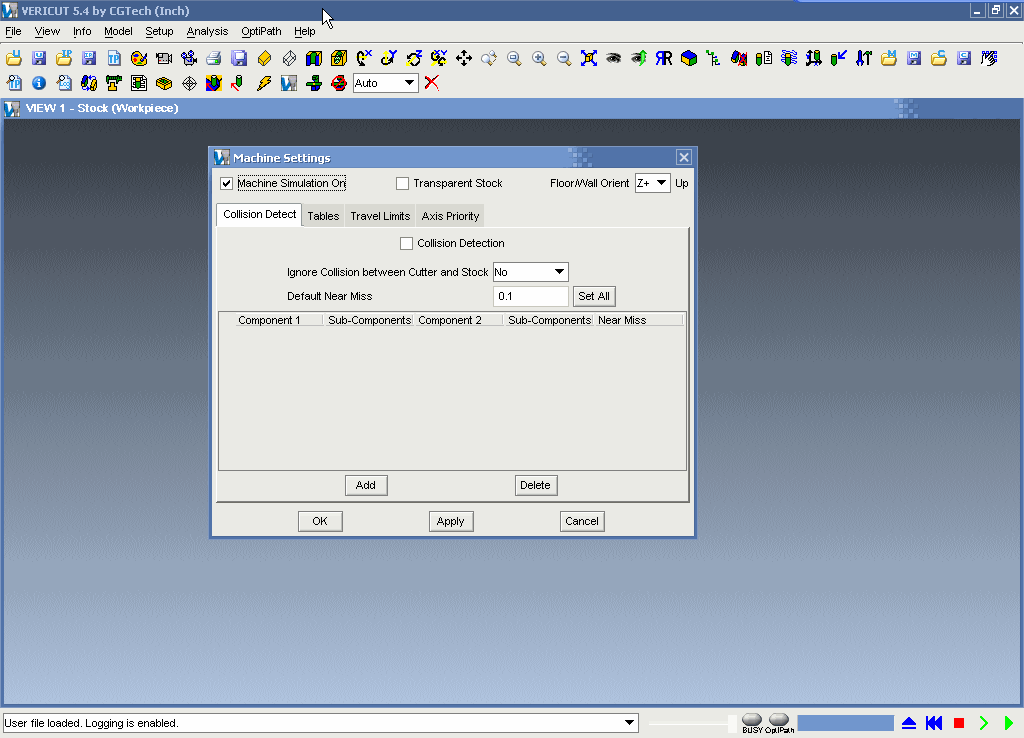Open the Auto dropdown in the toolbar

[385, 83]
